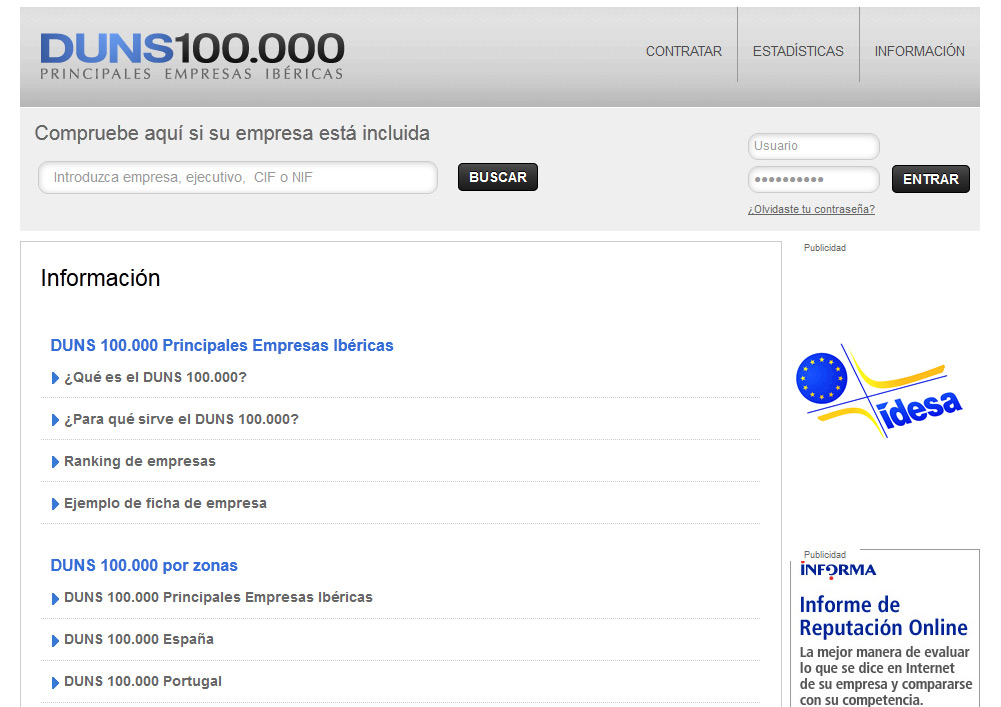Click the BUSCAR button
Image resolution: width=1001 pixels, height=707 pixels.
coord(498,177)
